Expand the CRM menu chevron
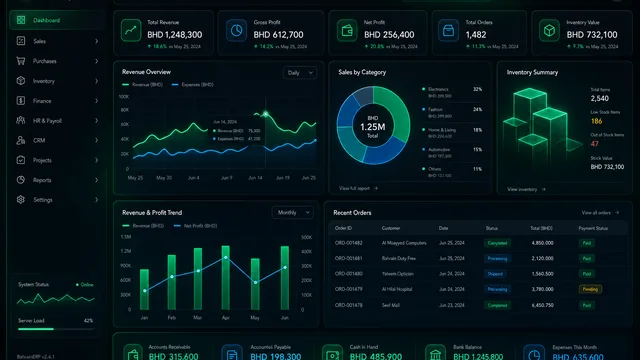 pyautogui.click(x=96, y=140)
